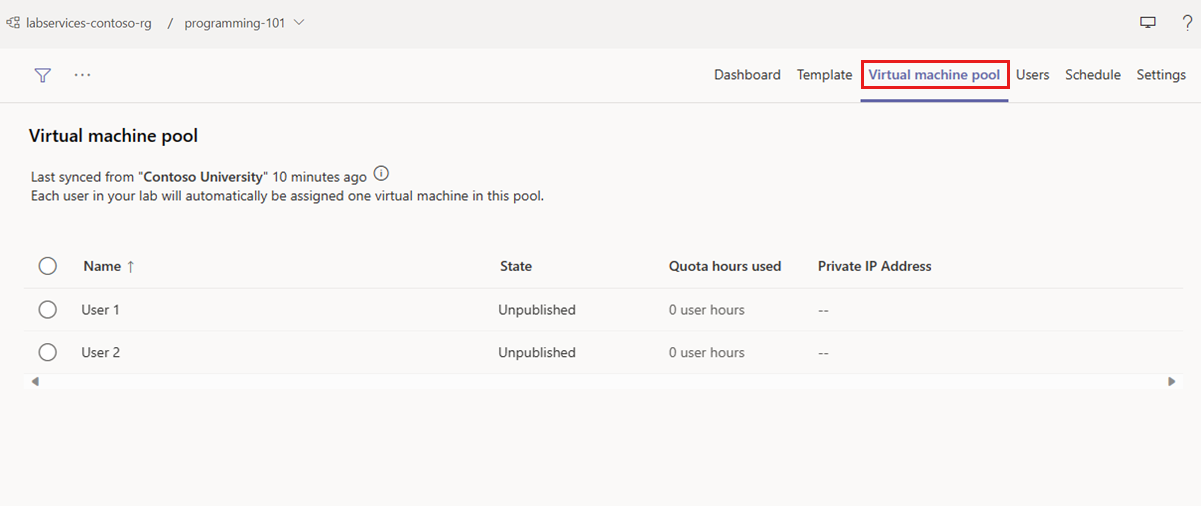Switch to the Dashboard tab

coord(747,75)
